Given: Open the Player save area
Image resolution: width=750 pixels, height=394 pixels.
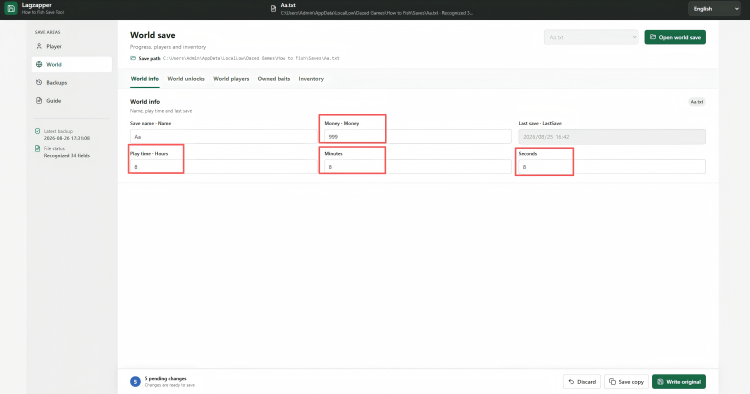Looking at the screenshot, I should coord(72,46).
